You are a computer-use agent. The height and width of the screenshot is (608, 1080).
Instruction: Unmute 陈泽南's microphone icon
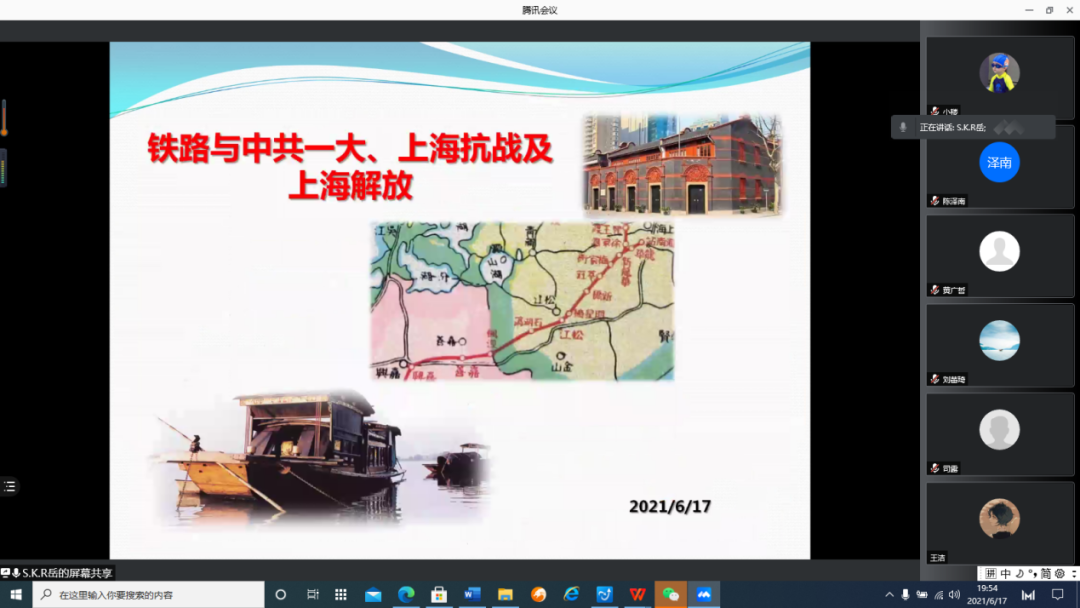click(935, 200)
